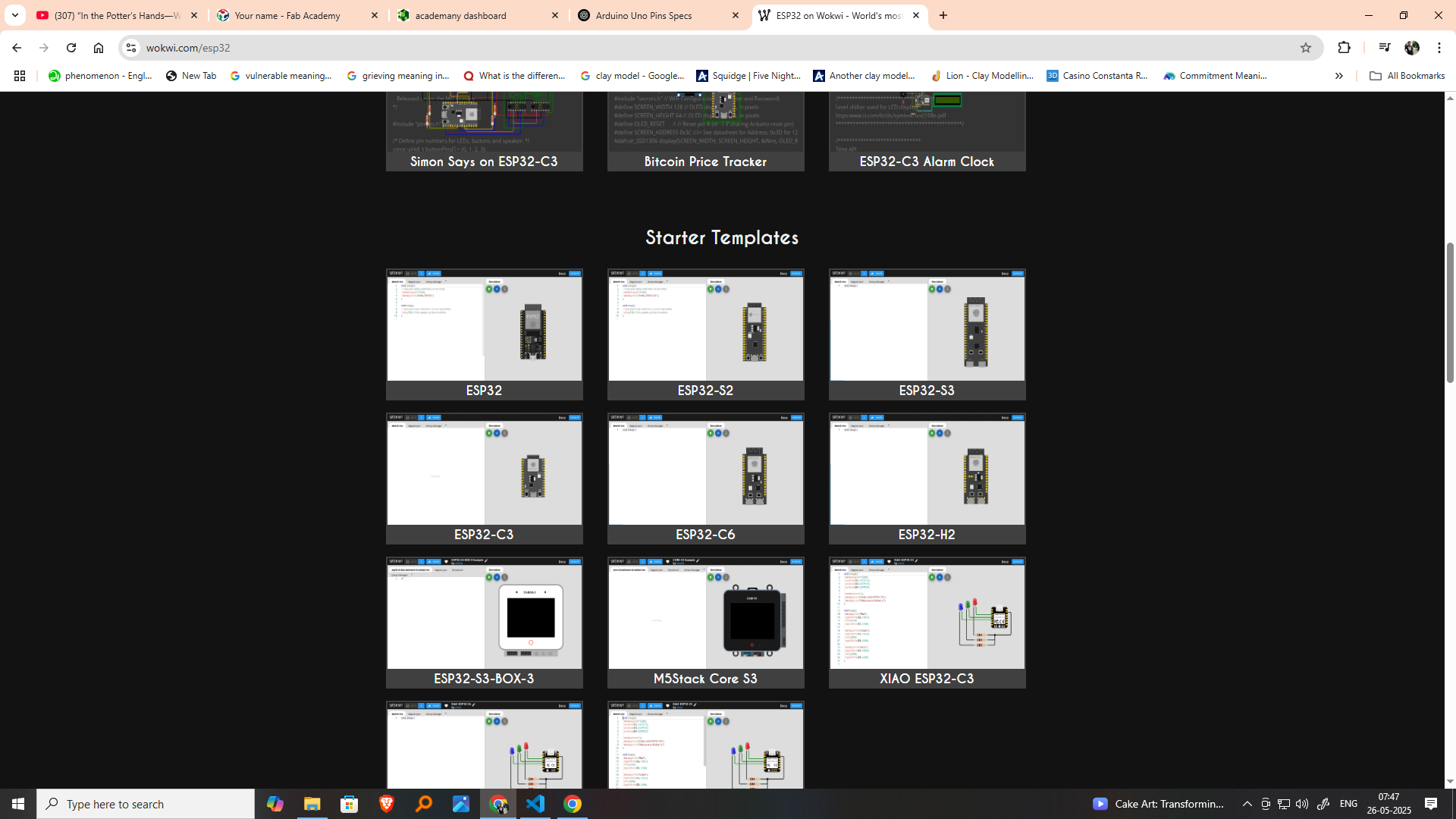Launch Brave browser from the taskbar
The height and width of the screenshot is (819, 1456).
pyautogui.click(x=386, y=804)
